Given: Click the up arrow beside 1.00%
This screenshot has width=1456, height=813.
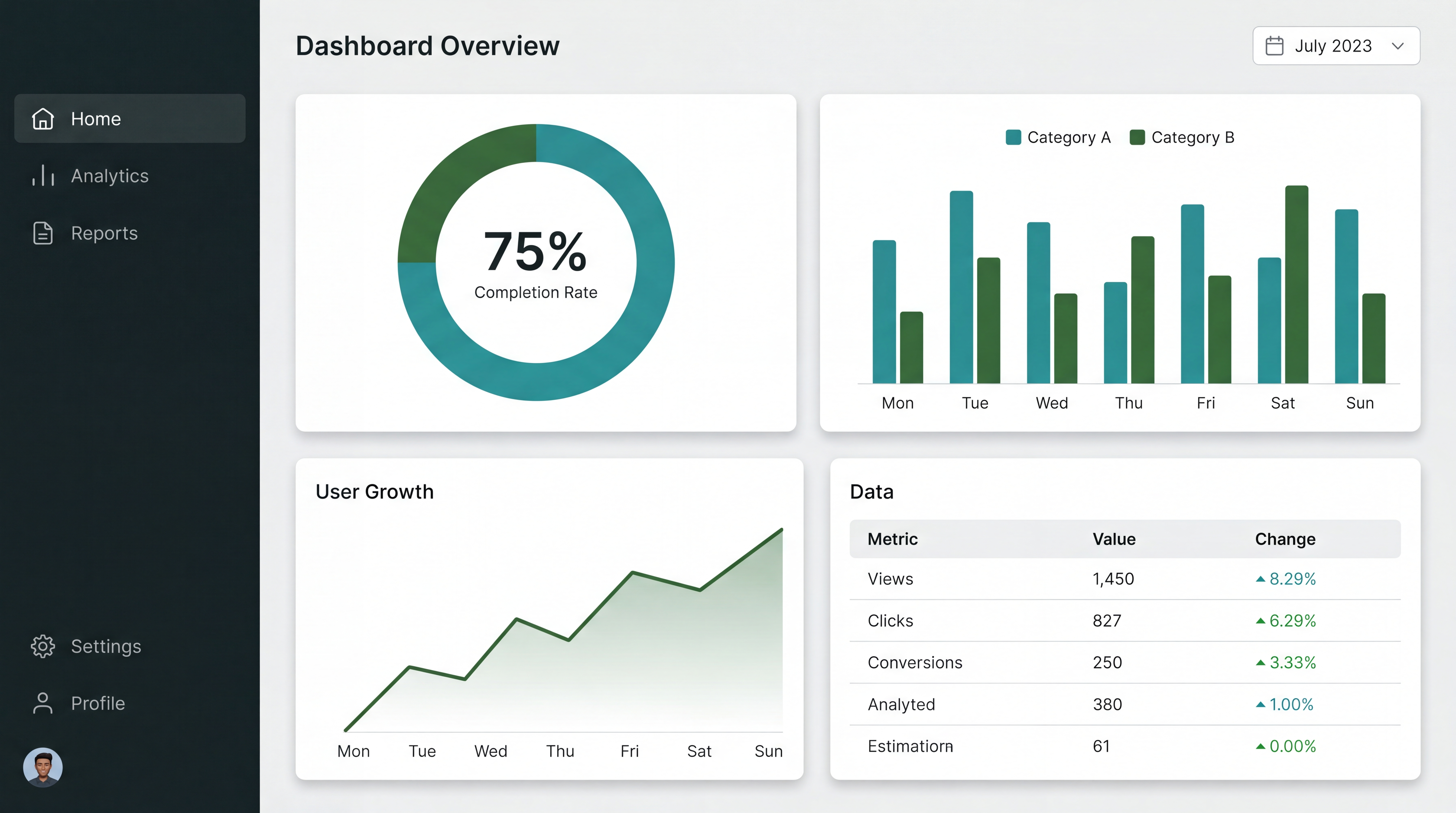Looking at the screenshot, I should [x=1260, y=704].
